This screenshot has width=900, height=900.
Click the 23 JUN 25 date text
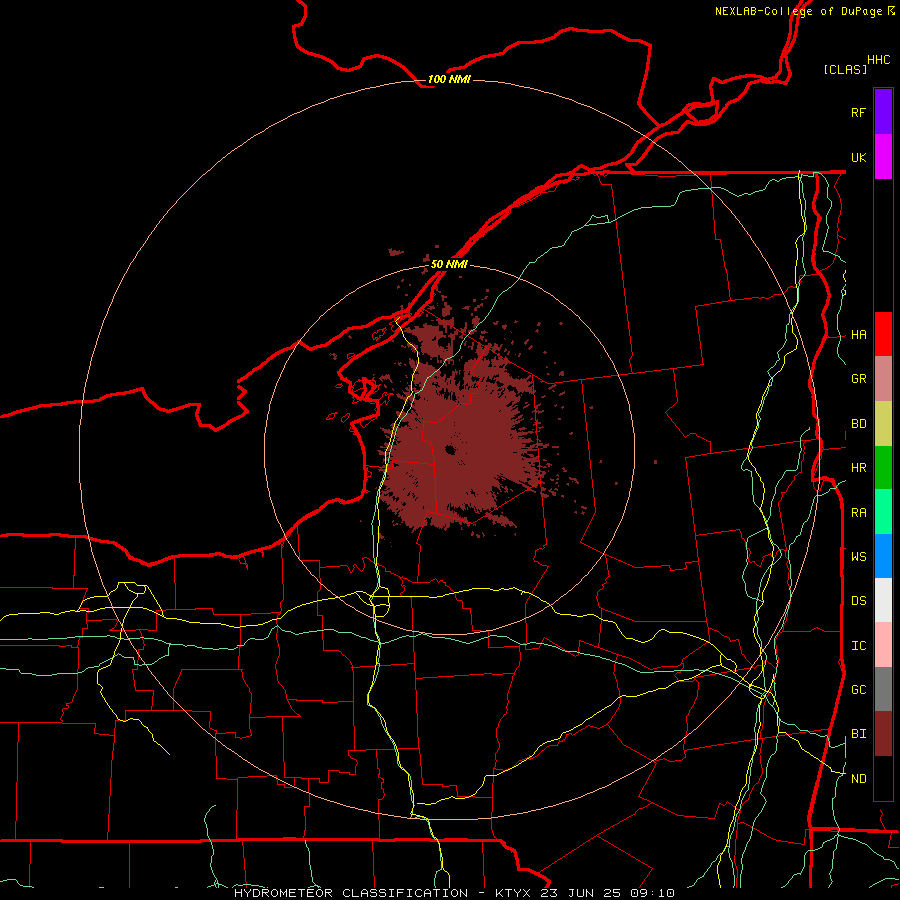[579, 893]
